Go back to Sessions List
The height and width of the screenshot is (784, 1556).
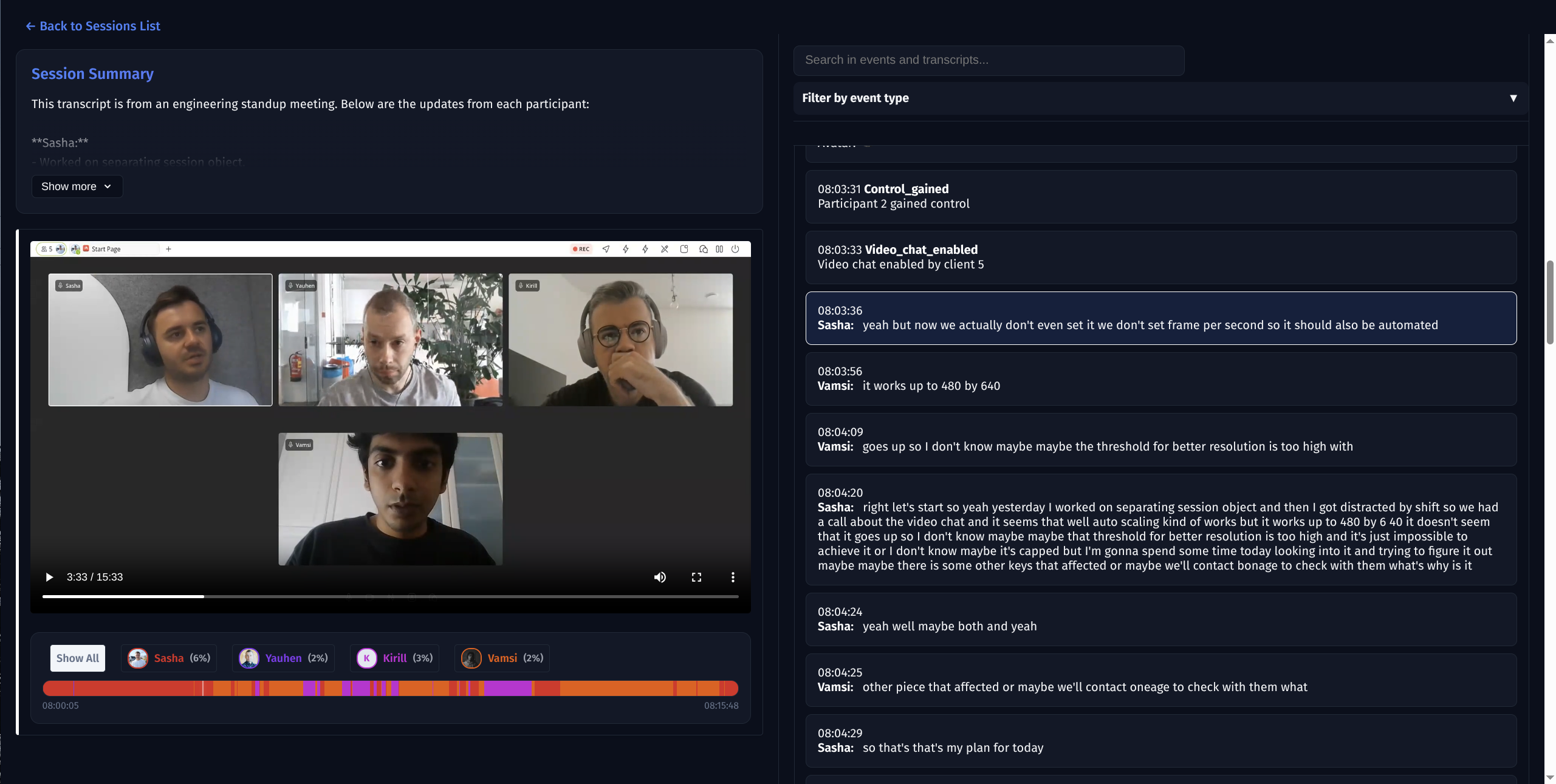point(93,26)
